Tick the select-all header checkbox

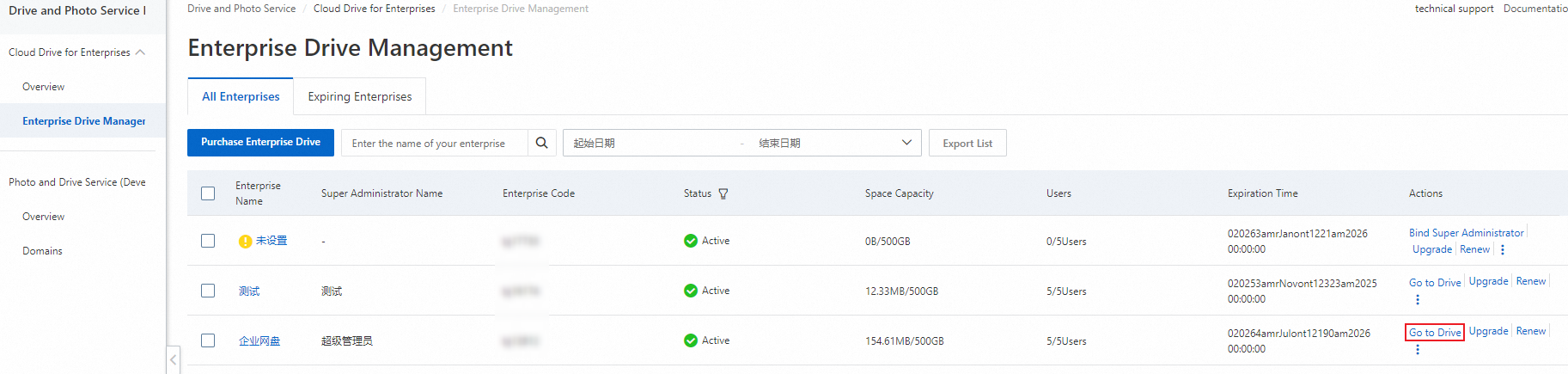click(x=208, y=193)
